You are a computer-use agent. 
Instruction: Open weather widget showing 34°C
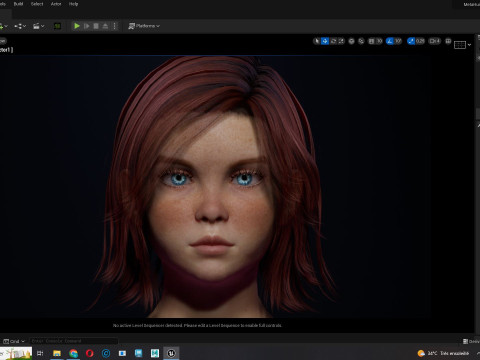pyautogui.click(x=443, y=353)
